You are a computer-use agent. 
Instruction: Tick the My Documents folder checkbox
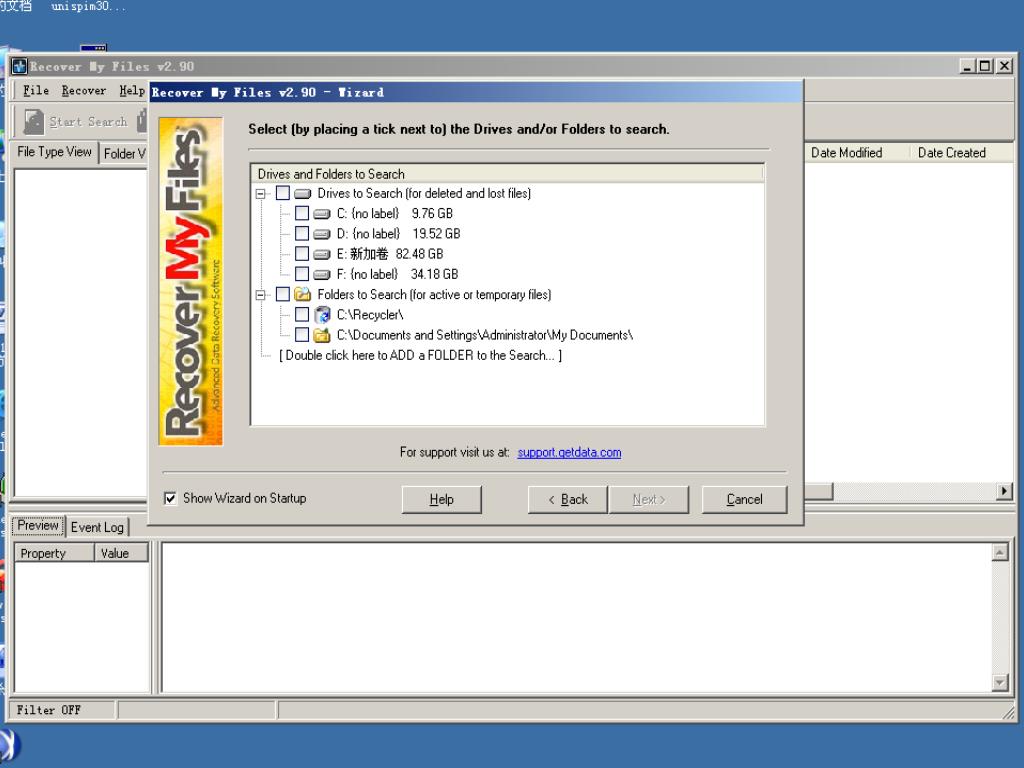pyautogui.click(x=302, y=334)
